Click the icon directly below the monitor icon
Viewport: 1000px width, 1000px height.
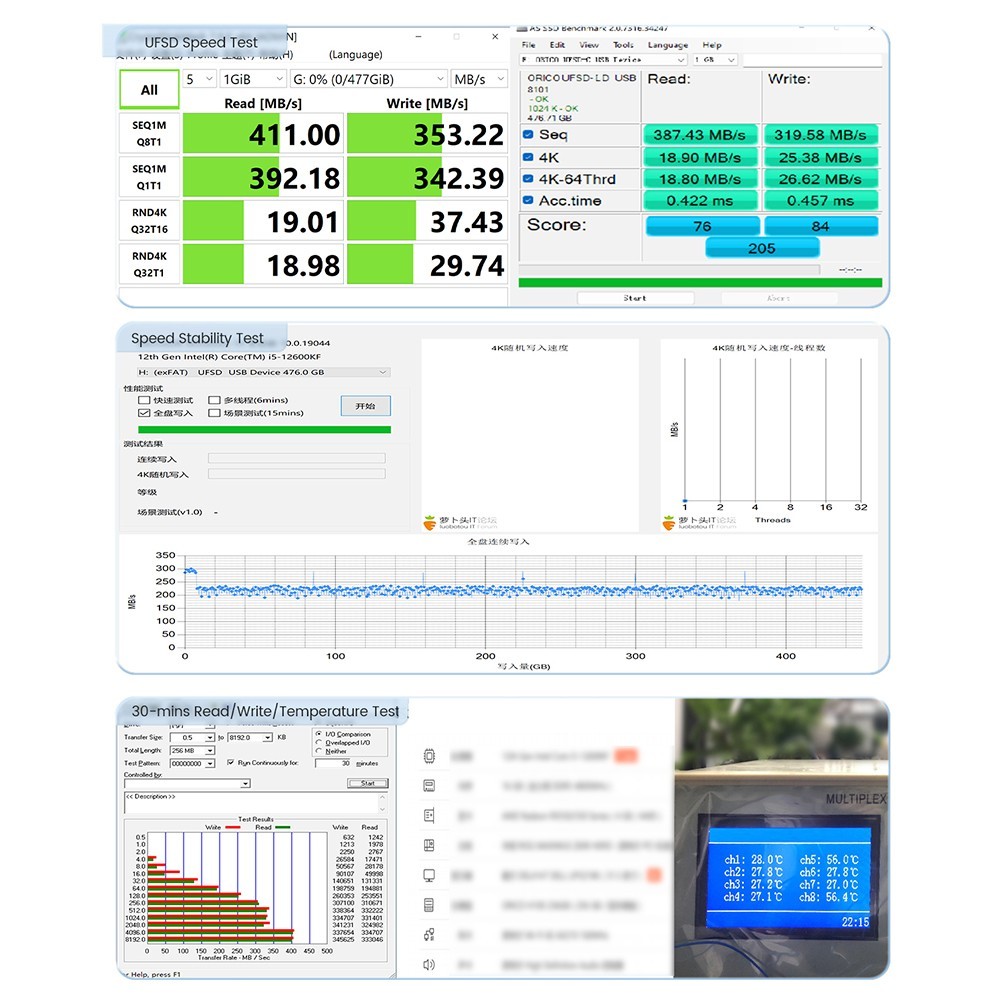[x=429, y=905]
